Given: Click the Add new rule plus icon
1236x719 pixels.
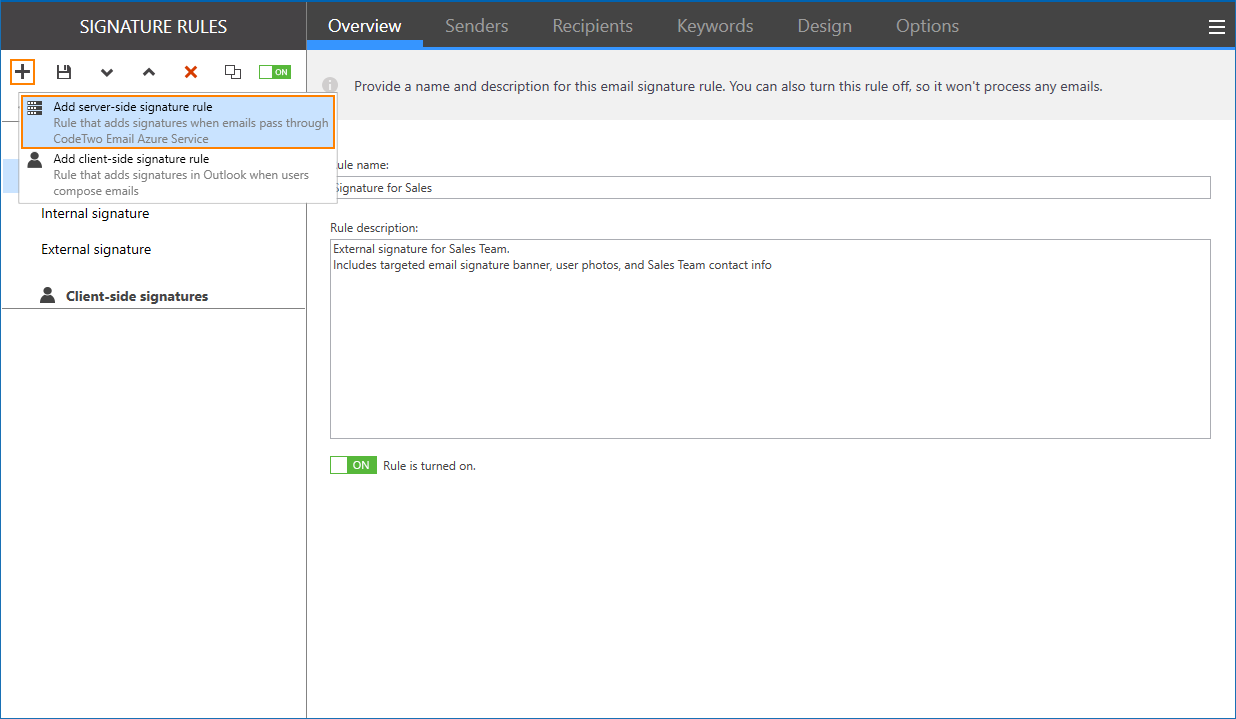Looking at the screenshot, I should [22, 71].
